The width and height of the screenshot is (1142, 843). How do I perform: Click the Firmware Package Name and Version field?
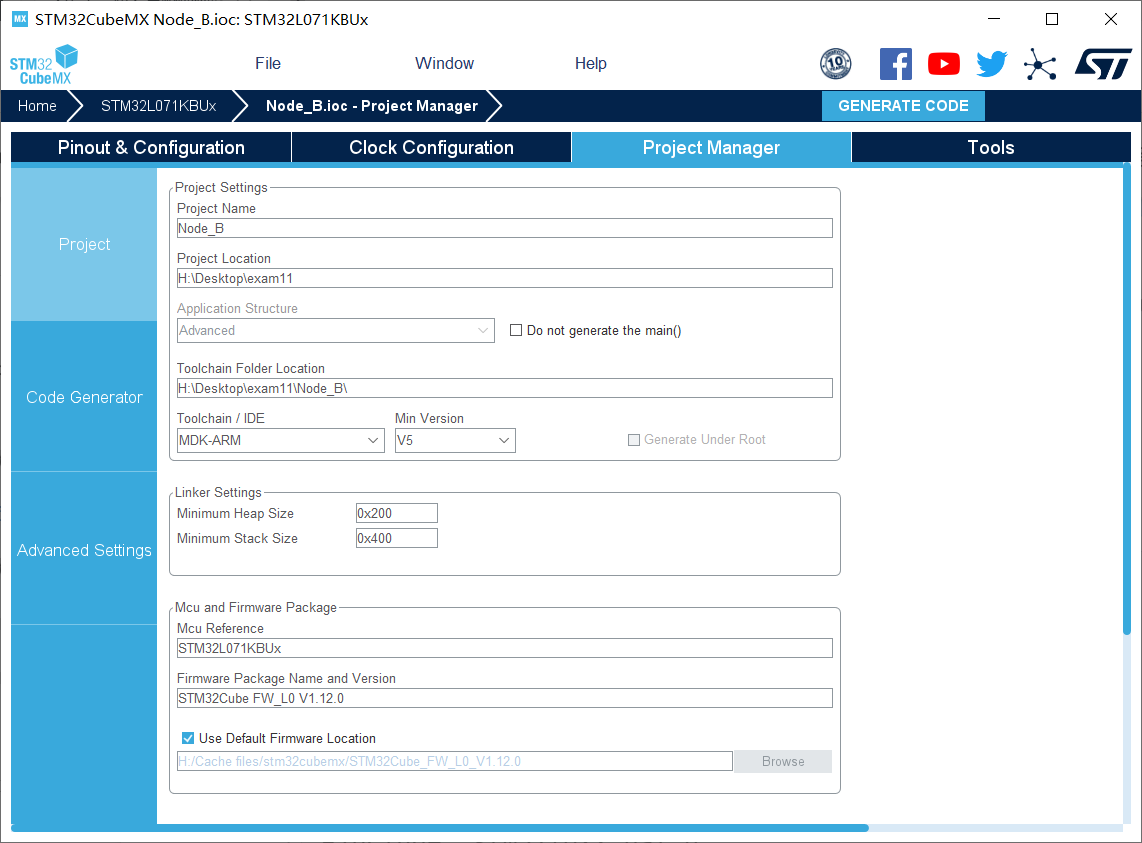505,698
